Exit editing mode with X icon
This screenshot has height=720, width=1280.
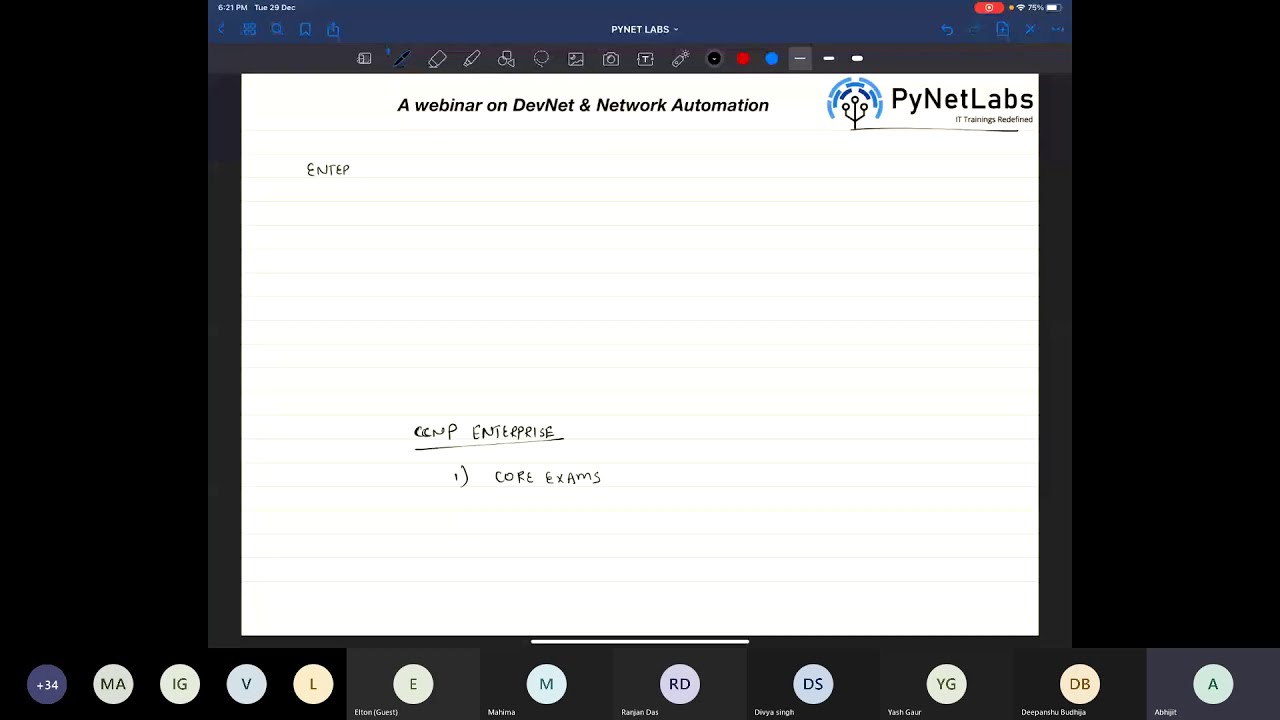point(1030,30)
